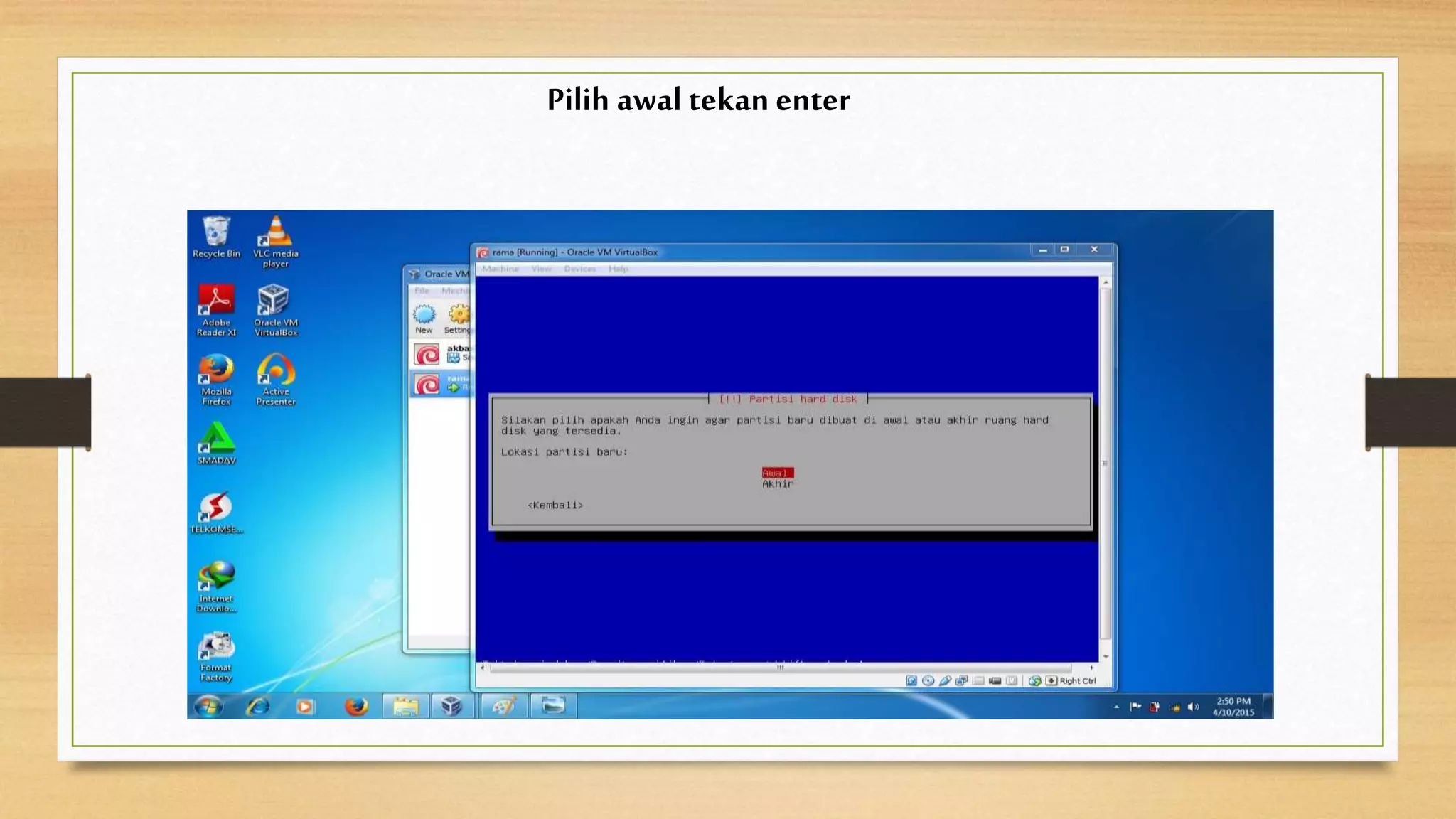Open Windows Explorer folder on taskbar
This screenshot has height=819, width=1456.
pos(406,706)
